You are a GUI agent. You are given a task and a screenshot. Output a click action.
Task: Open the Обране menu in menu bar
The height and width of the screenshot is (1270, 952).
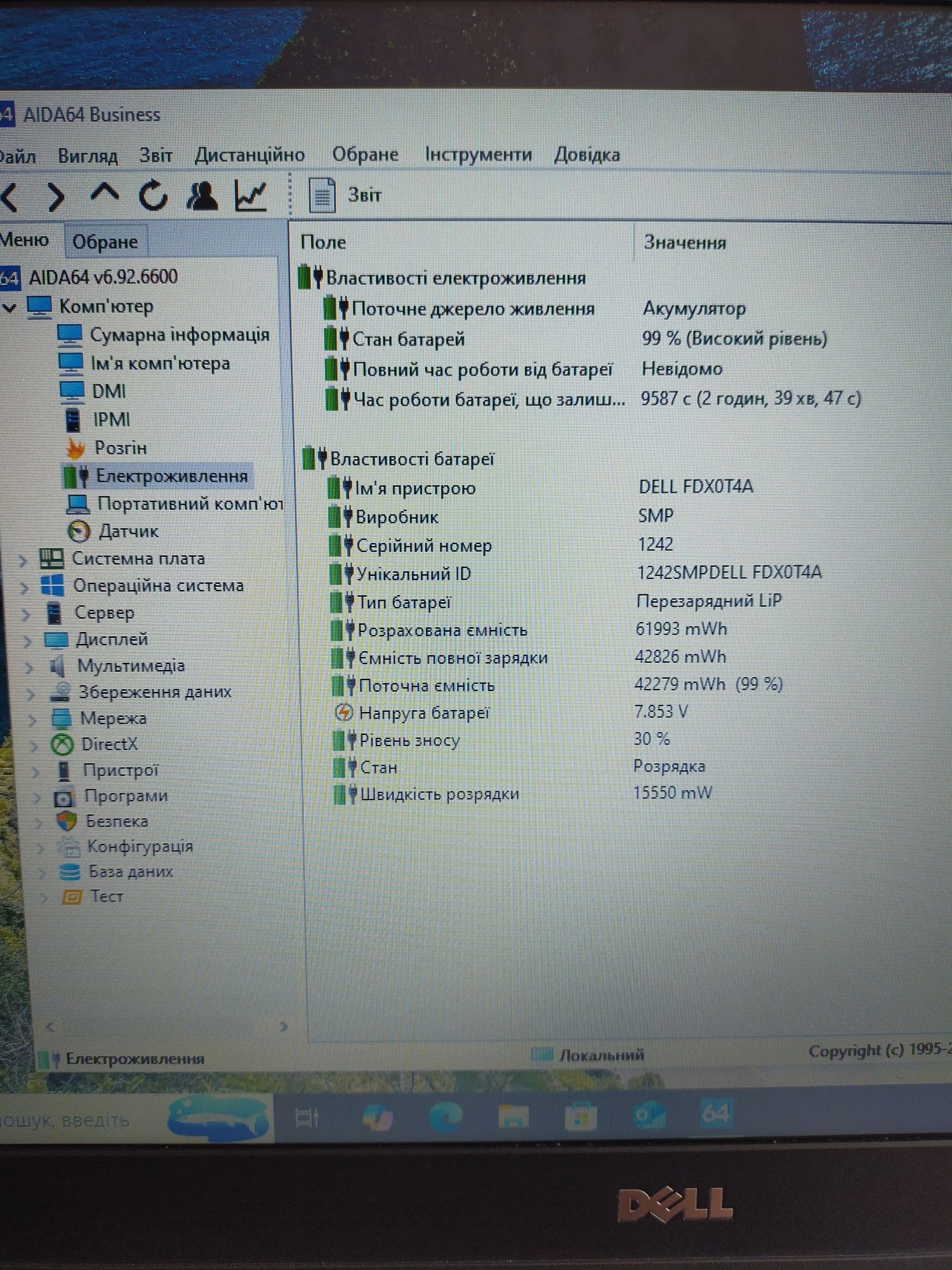coord(365,154)
